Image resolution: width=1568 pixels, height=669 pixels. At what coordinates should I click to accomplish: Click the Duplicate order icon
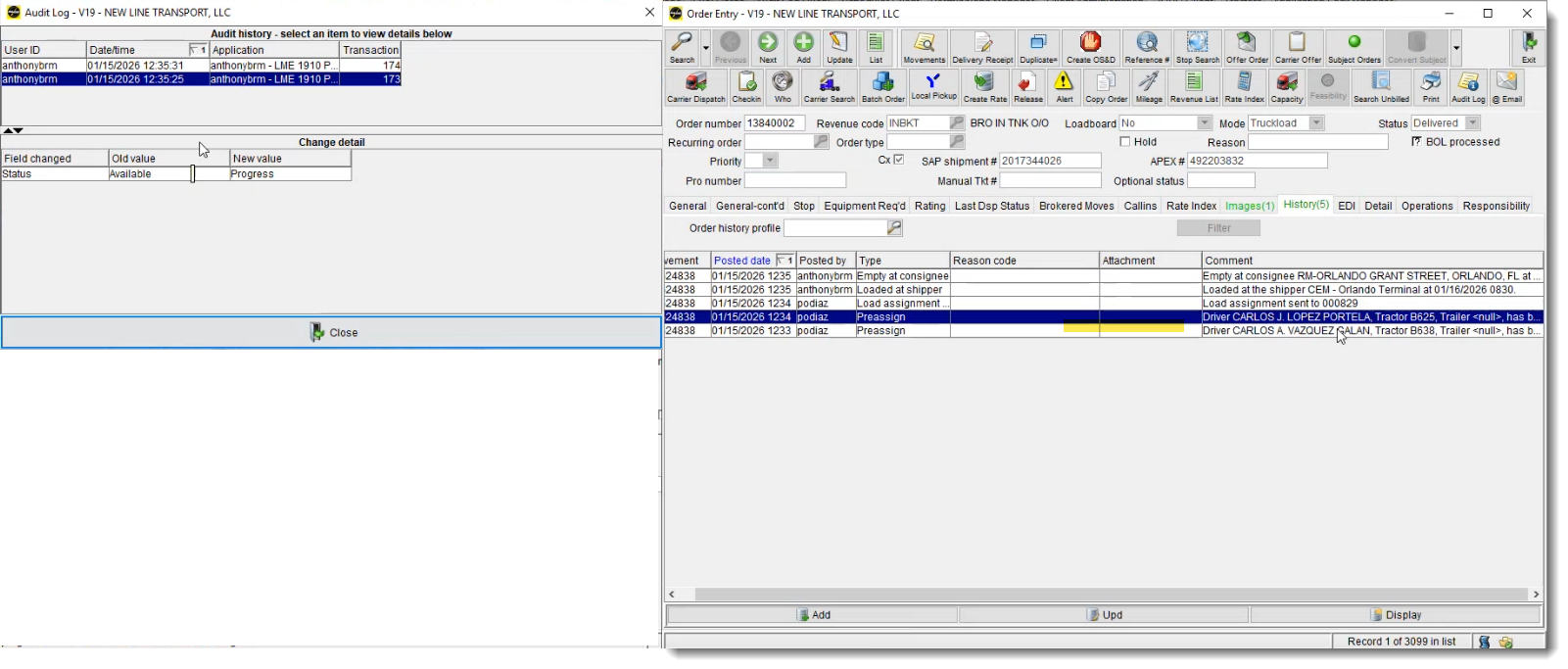coord(1038,47)
